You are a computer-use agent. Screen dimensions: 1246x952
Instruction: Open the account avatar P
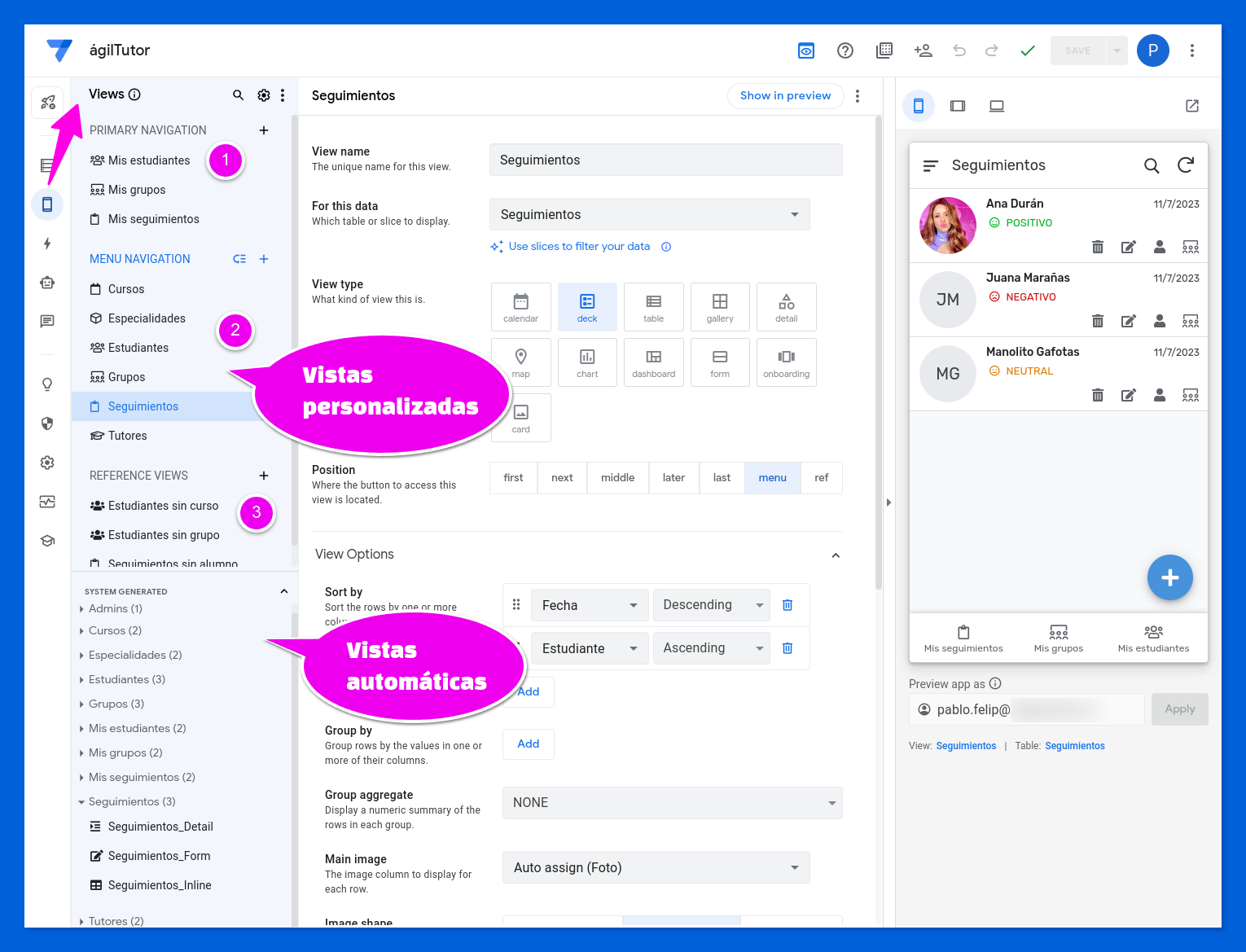(1153, 50)
